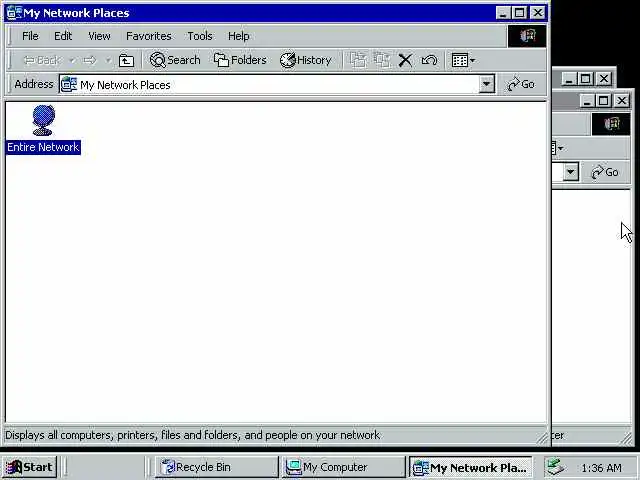Open the Edit menu
The image size is (640, 480).
click(x=63, y=36)
